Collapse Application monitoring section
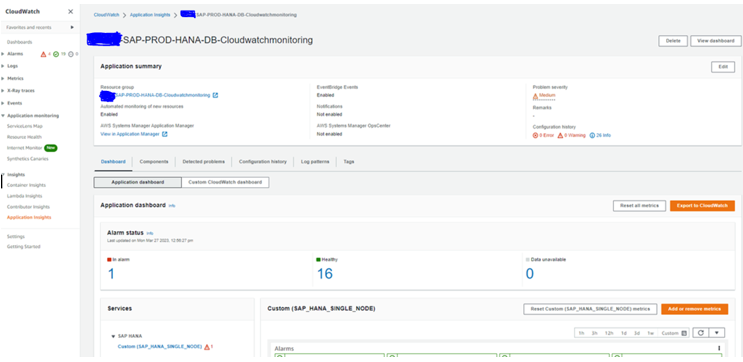Image resolution: width=743 pixels, height=362 pixels. point(3,116)
